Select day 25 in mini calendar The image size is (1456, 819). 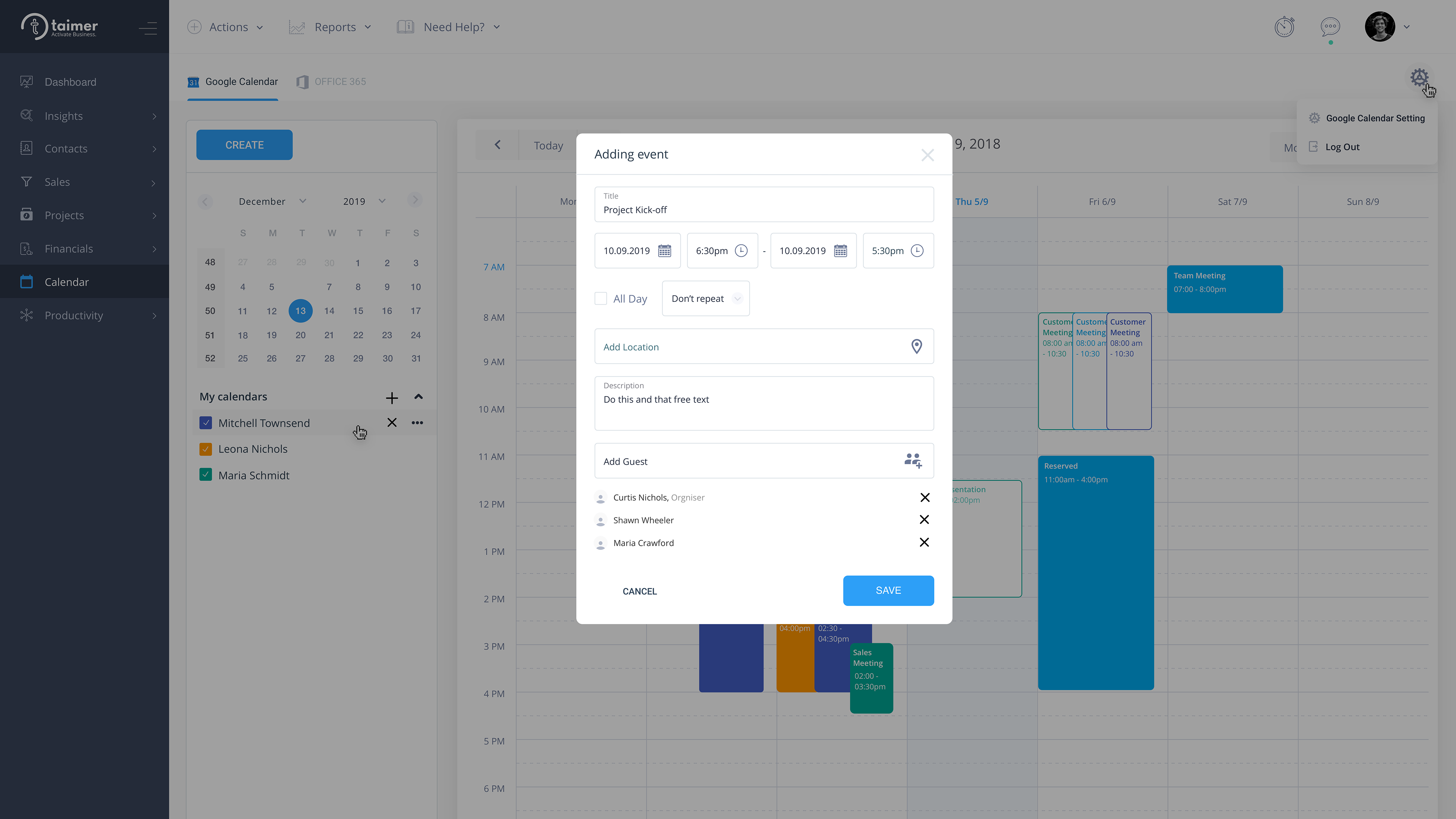click(x=243, y=358)
